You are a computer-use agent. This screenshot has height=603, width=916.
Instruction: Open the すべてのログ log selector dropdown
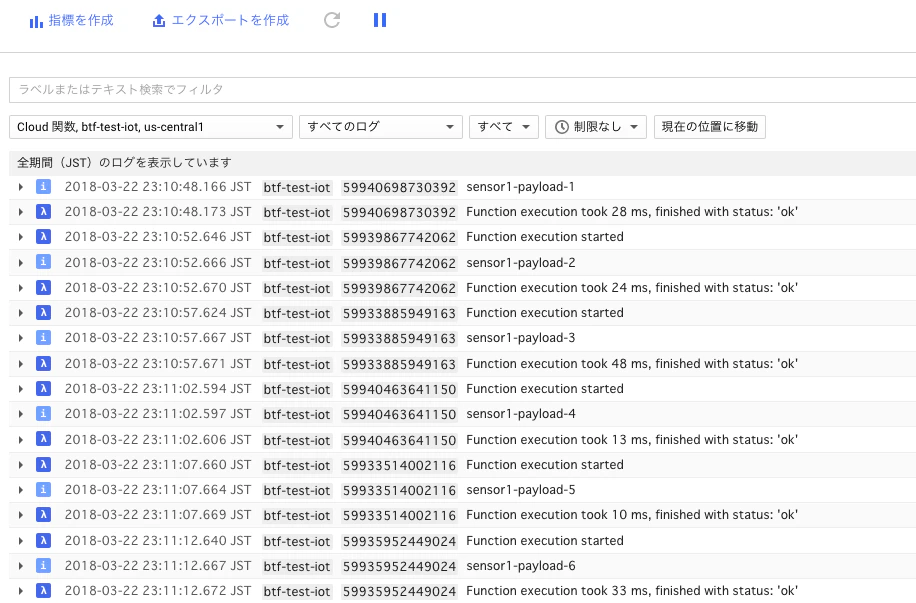(380, 127)
